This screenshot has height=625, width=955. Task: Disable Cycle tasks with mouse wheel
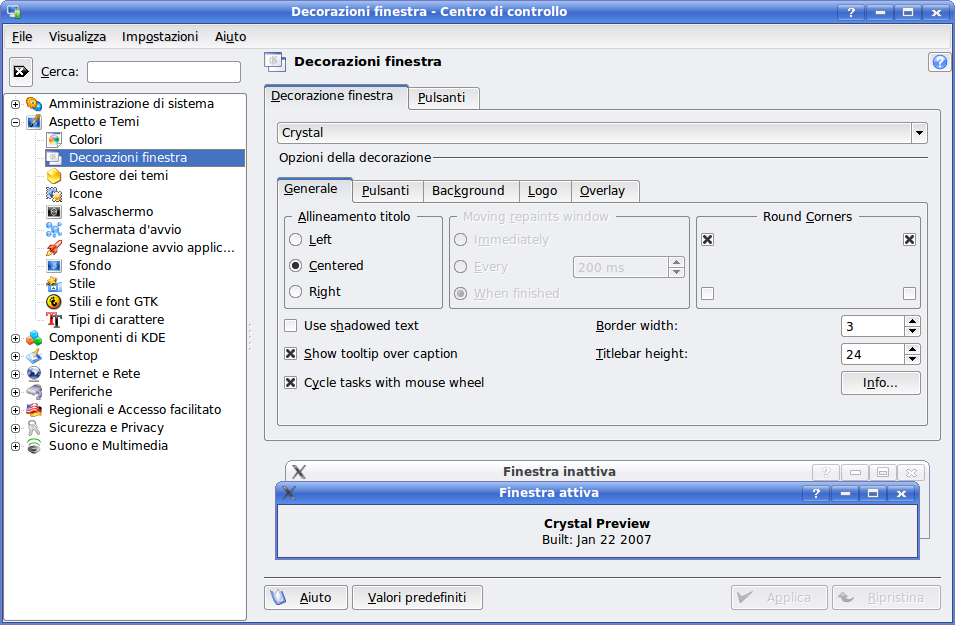(291, 383)
